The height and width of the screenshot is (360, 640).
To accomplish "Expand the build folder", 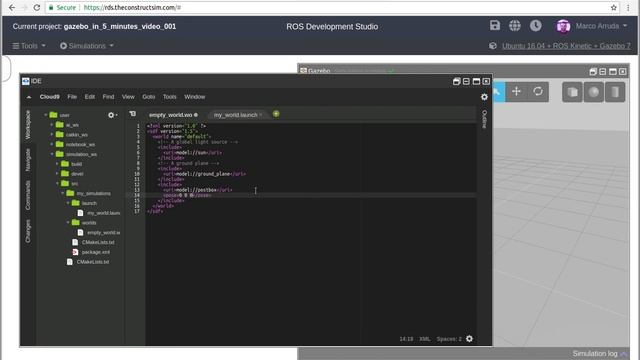I will coord(57,164).
